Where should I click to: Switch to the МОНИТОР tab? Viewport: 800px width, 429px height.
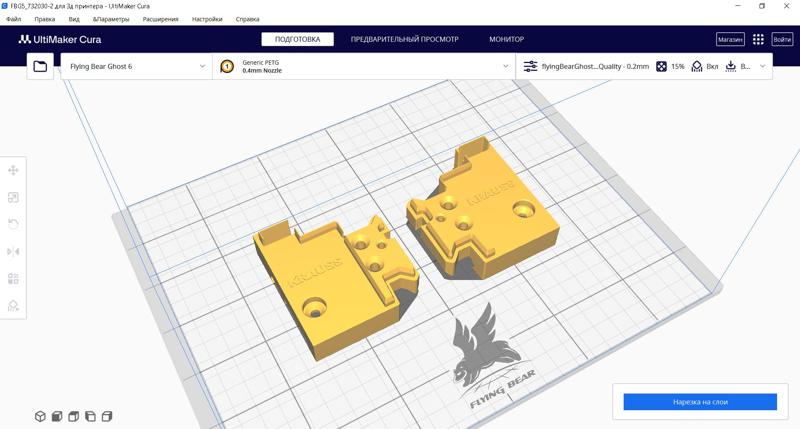pyautogui.click(x=507, y=39)
